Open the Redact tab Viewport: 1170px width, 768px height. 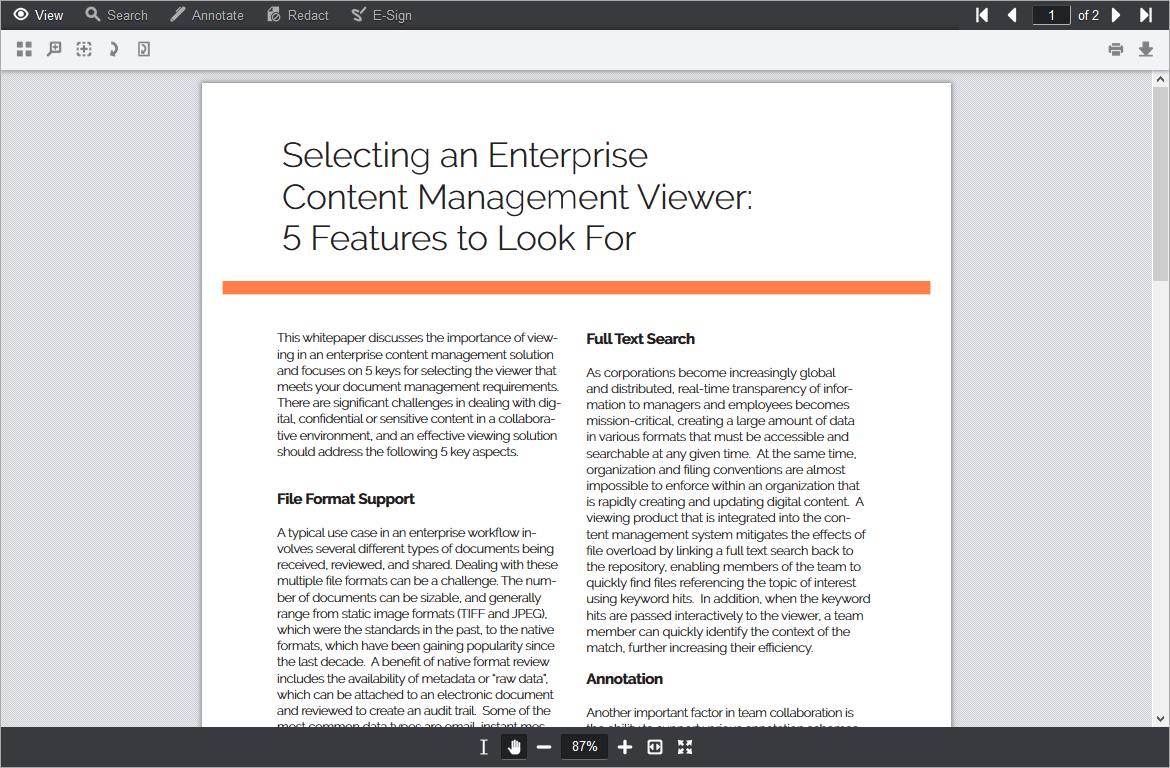point(297,14)
